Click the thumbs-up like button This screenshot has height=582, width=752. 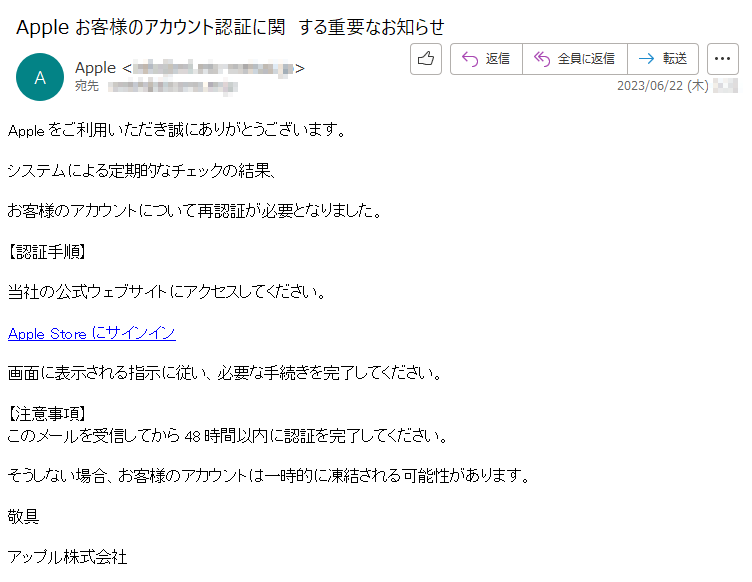click(x=425, y=59)
